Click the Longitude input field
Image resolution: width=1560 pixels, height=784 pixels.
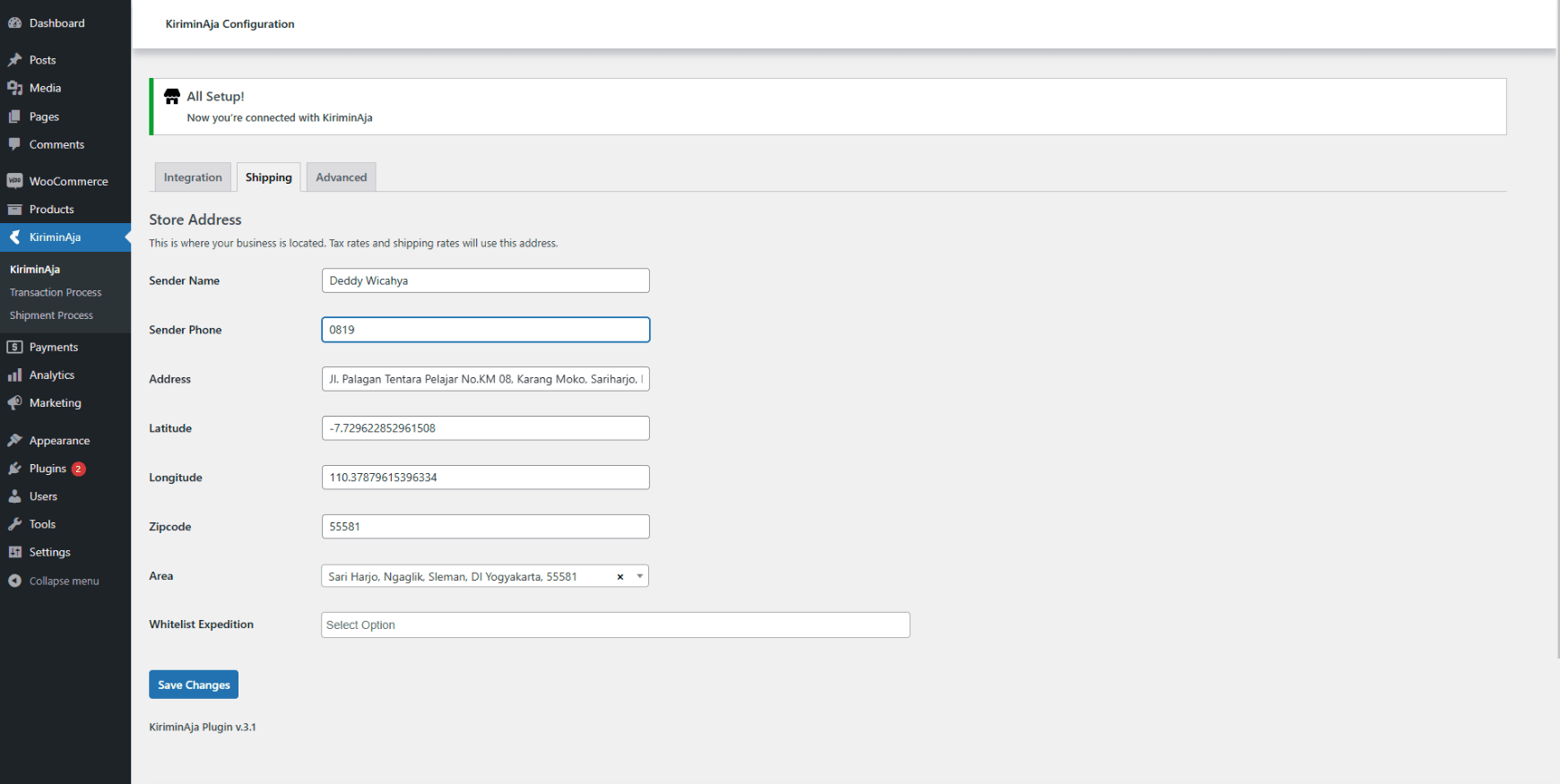[x=485, y=478]
